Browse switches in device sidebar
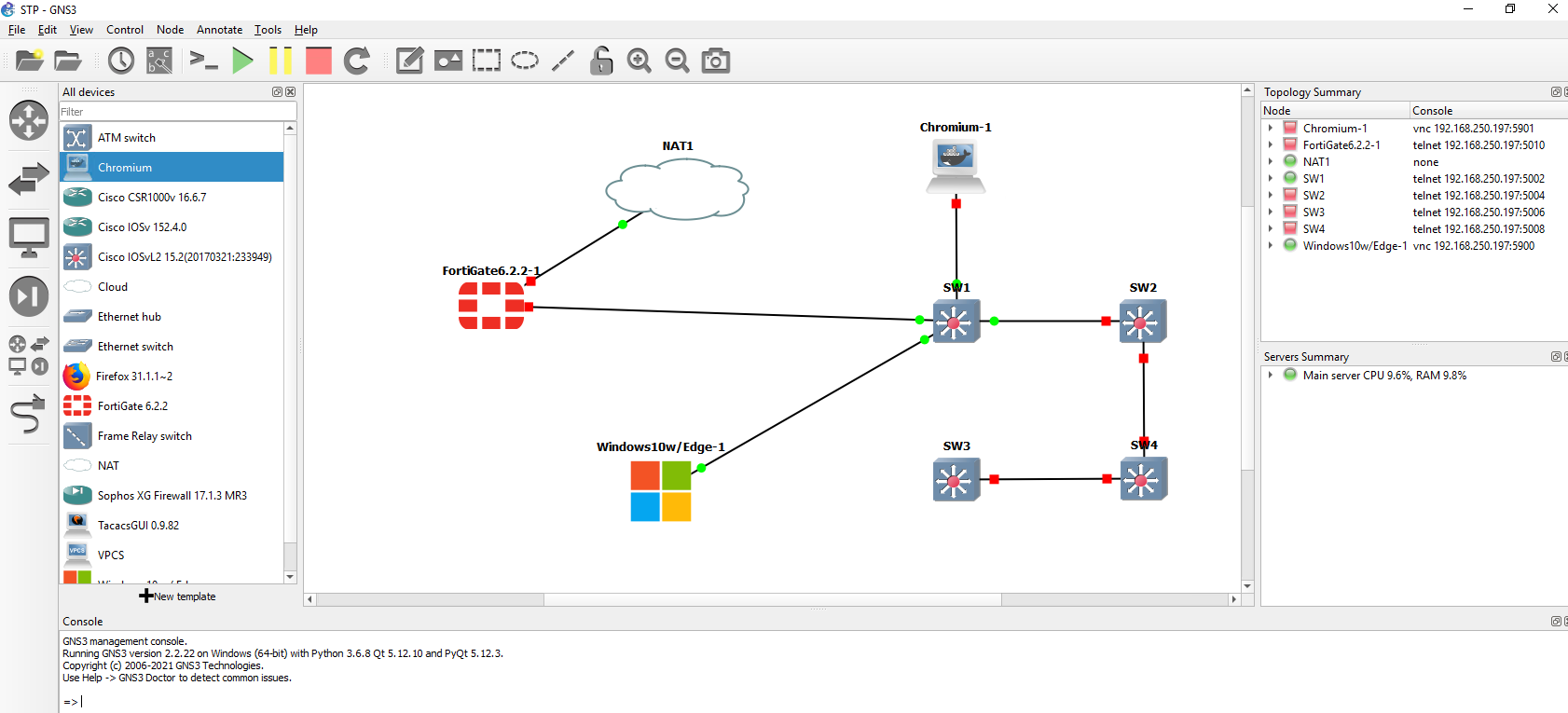This screenshot has width=1568, height=713. [x=29, y=179]
